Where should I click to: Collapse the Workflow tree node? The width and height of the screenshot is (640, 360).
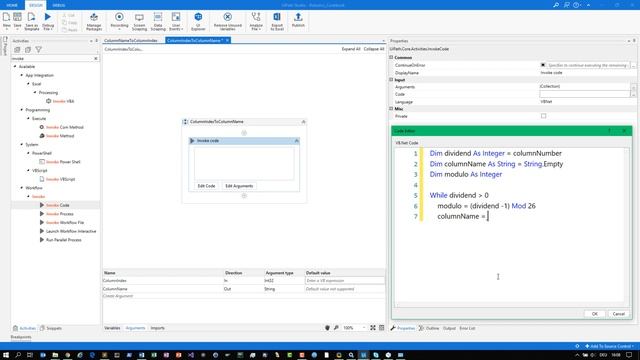22,188
